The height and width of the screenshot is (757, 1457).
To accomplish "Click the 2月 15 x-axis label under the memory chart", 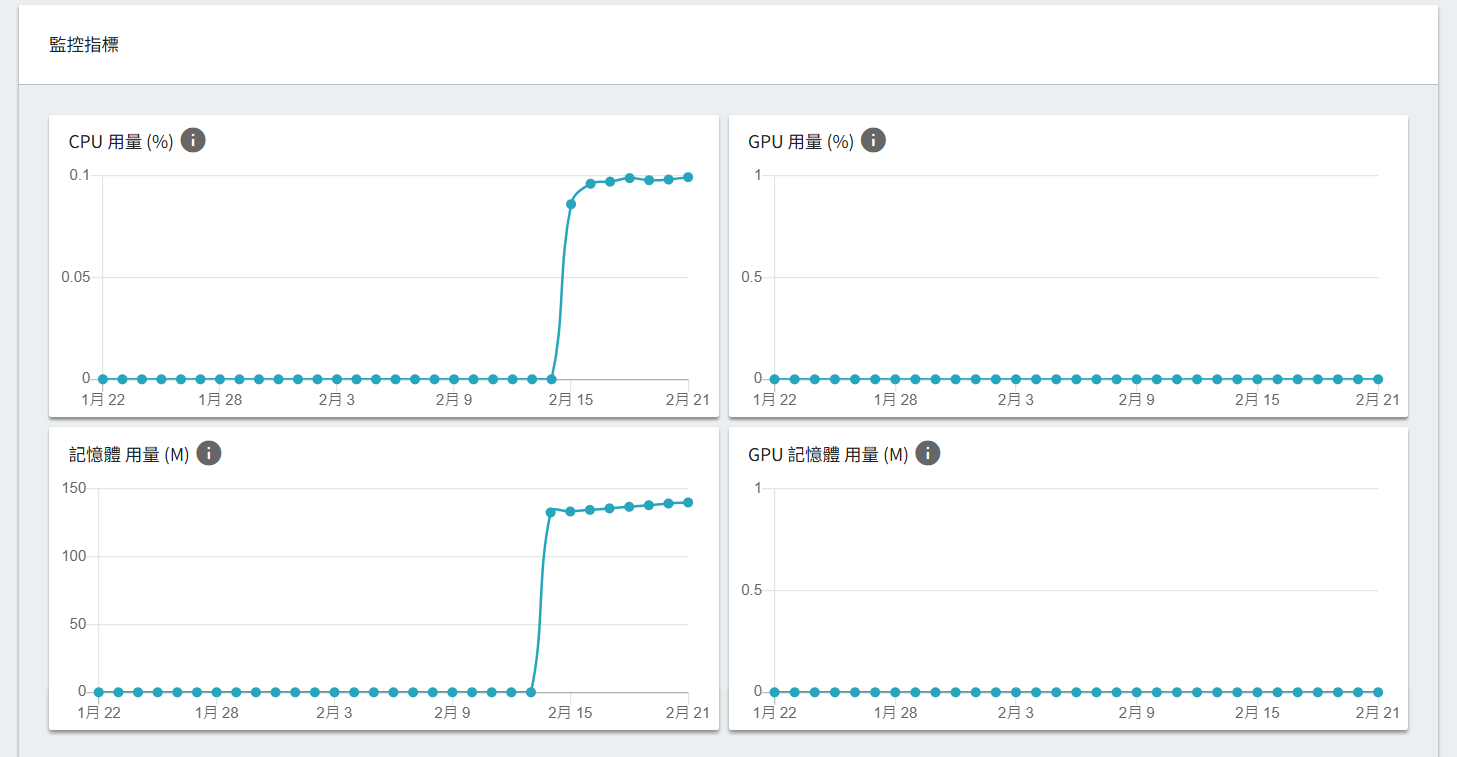I will click(569, 713).
